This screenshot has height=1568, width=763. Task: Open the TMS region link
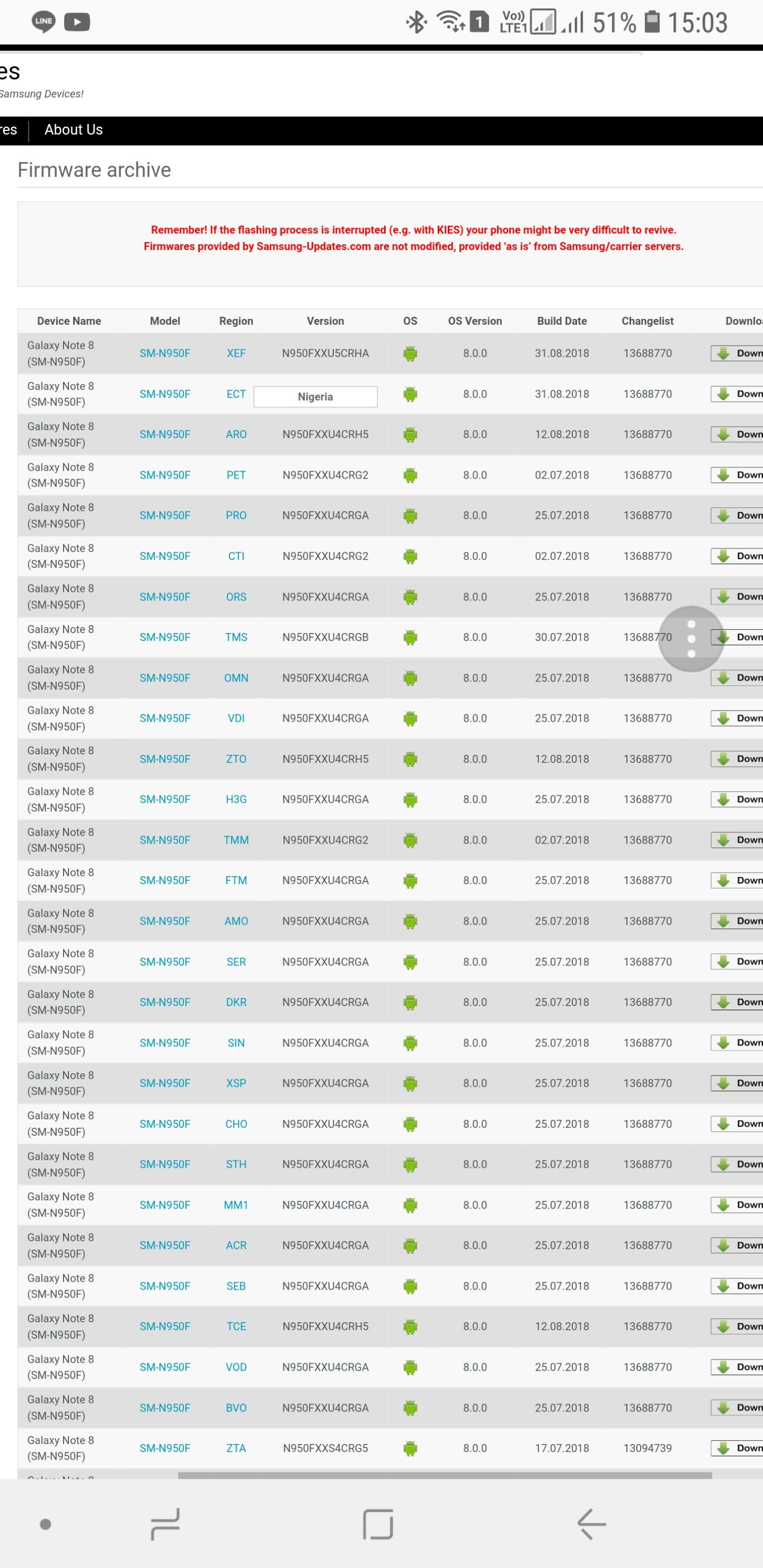tap(236, 637)
